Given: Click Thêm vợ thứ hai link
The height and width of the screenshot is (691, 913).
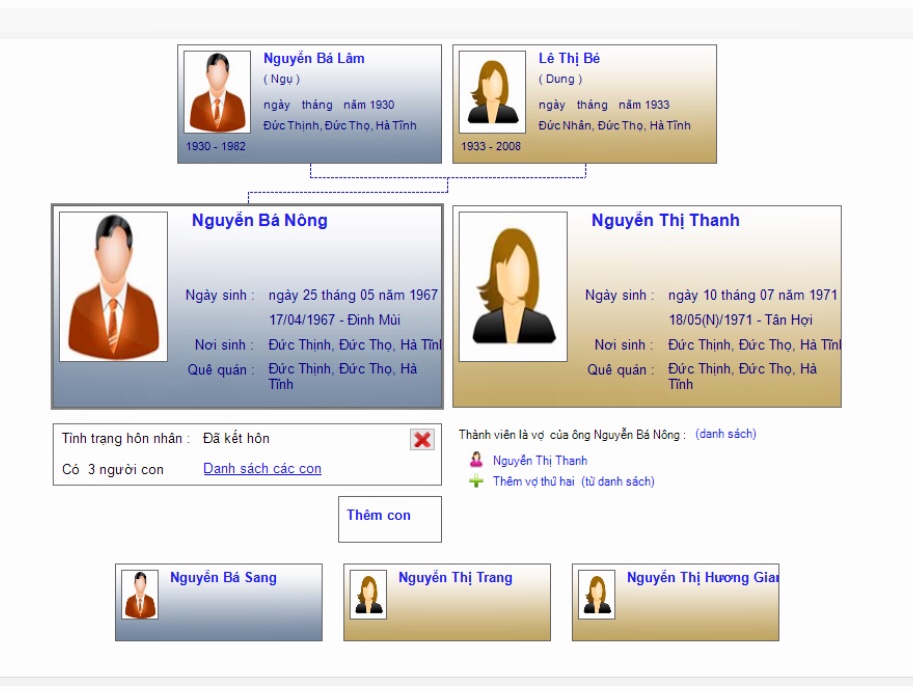Looking at the screenshot, I should point(533,481).
